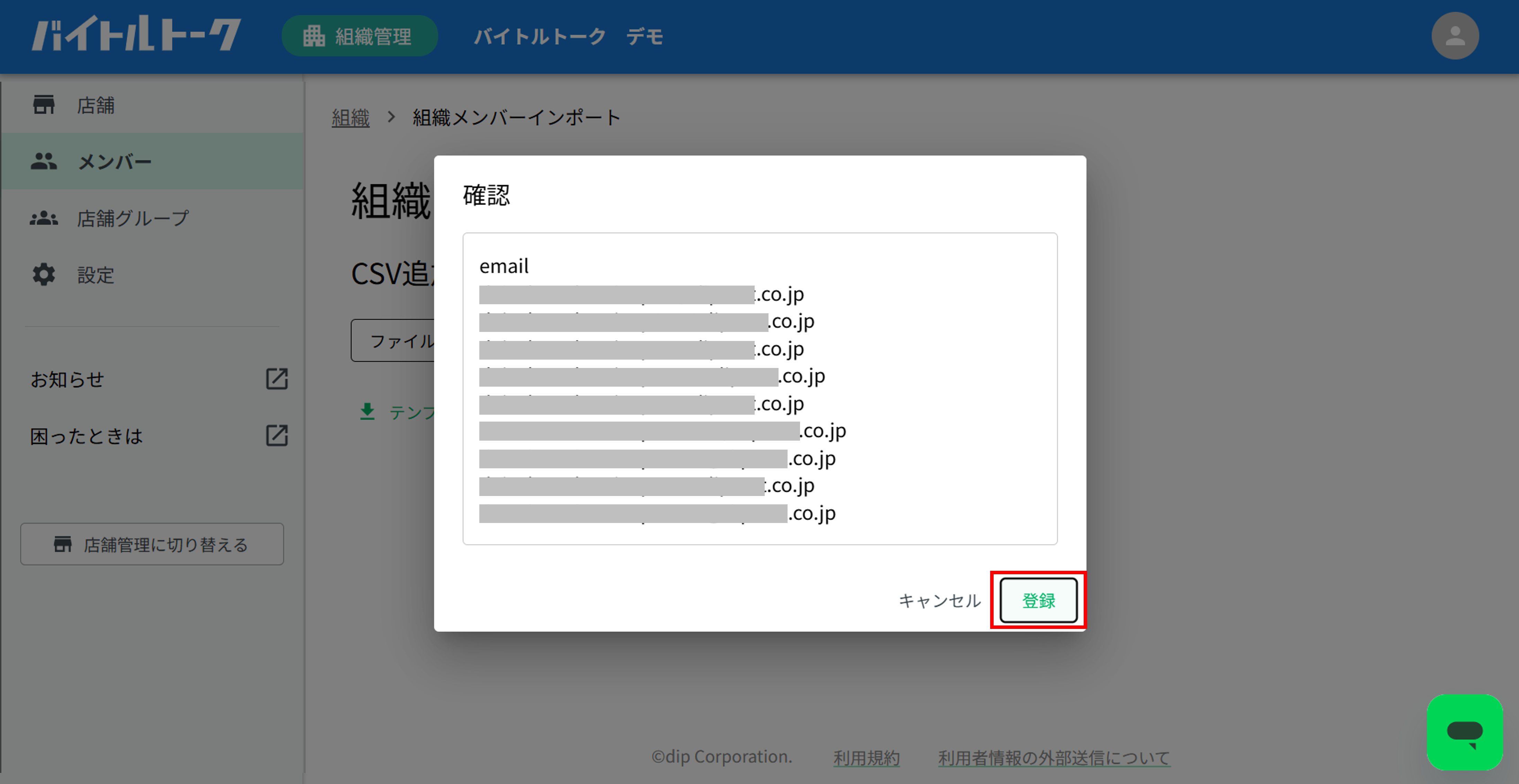The image size is (1519, 784).
Task: Click 組織メンバーインポート breadcrumb text
Action: [517, 117]
